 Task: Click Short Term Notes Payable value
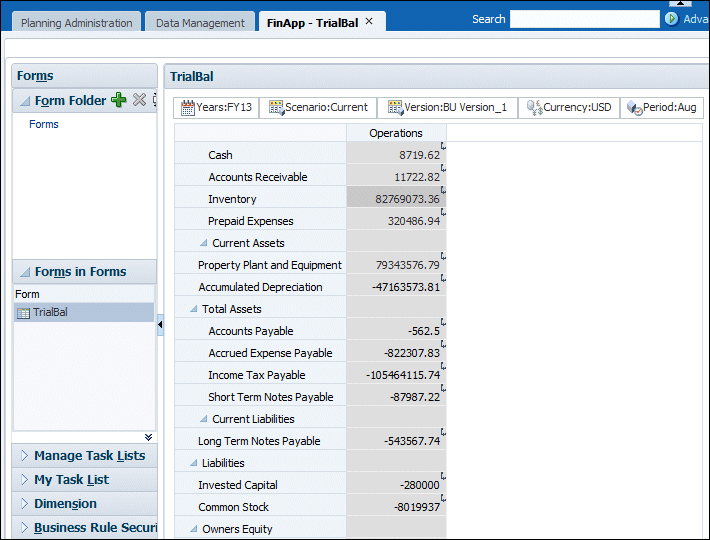tap(396, 397)
